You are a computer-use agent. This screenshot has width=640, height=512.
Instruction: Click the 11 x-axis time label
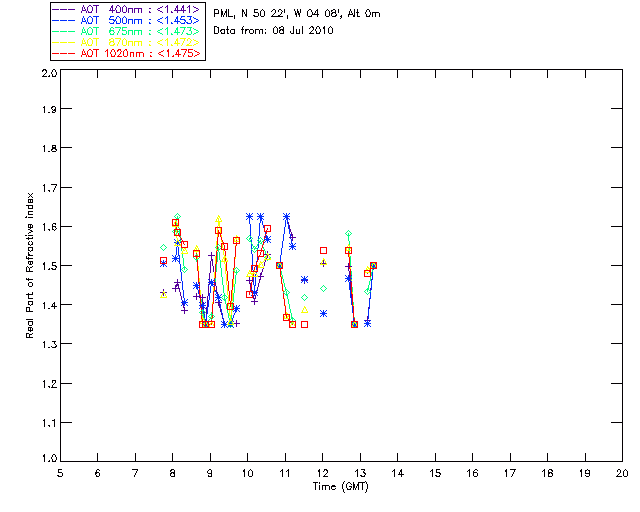point(285,473)
